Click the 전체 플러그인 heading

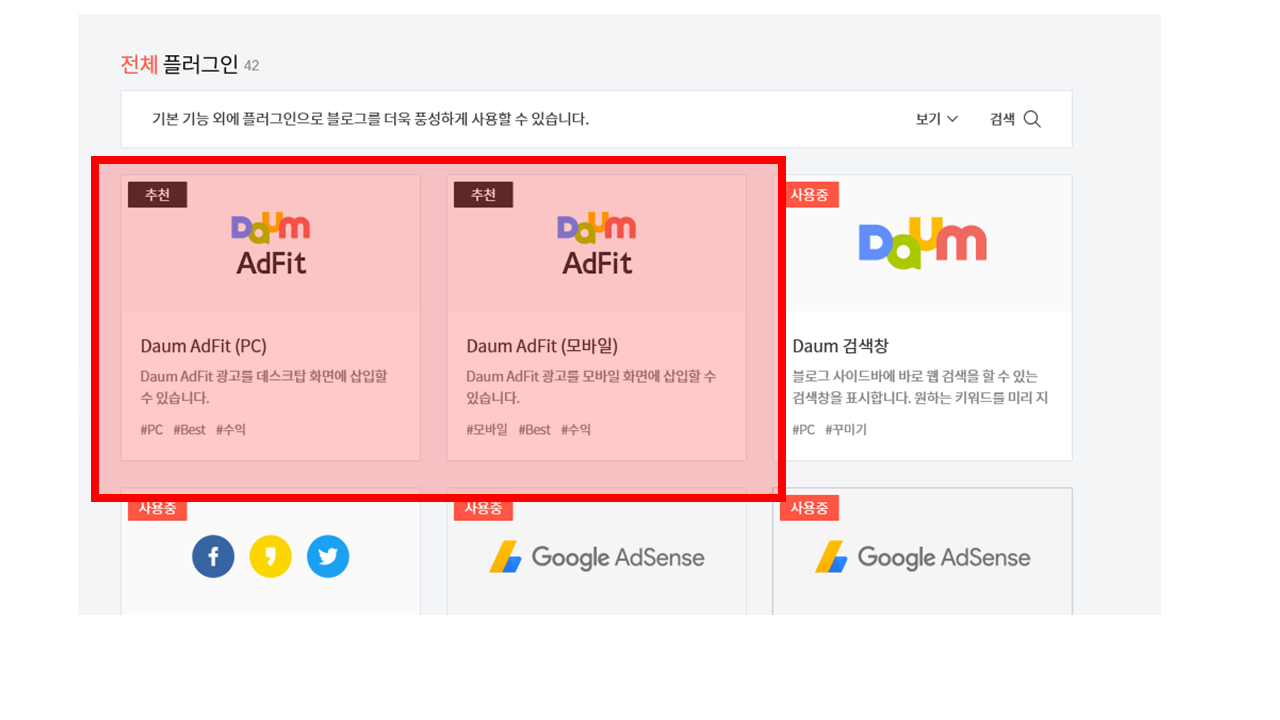pyautogui.click(x=179, y=65)
